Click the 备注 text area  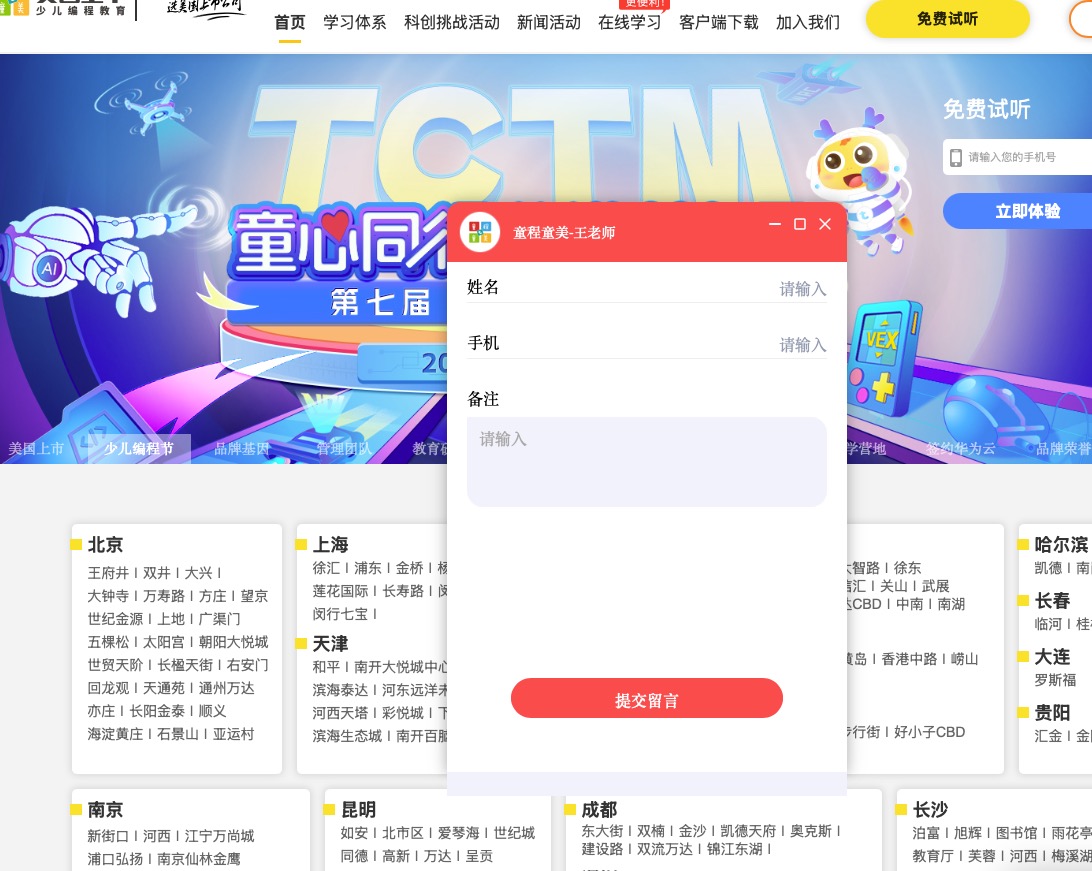[646, 462]
